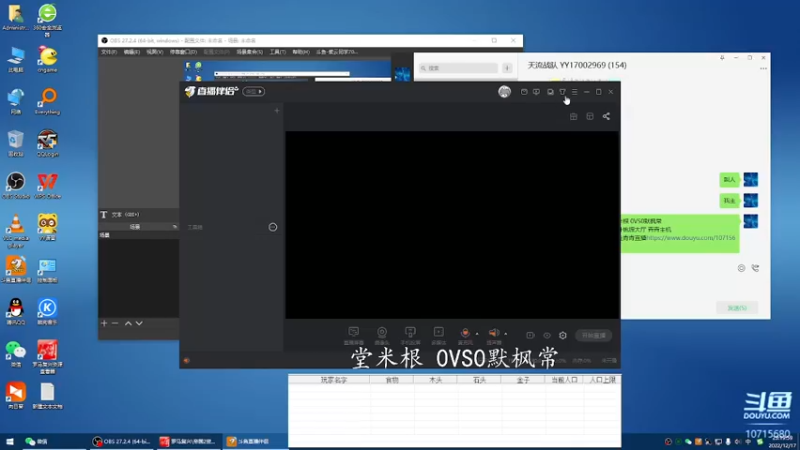This screenshot has width=800, height=450.
Task: Open the gear settings icon below preview
Action: pyautogui.click(x=563, y=335)
